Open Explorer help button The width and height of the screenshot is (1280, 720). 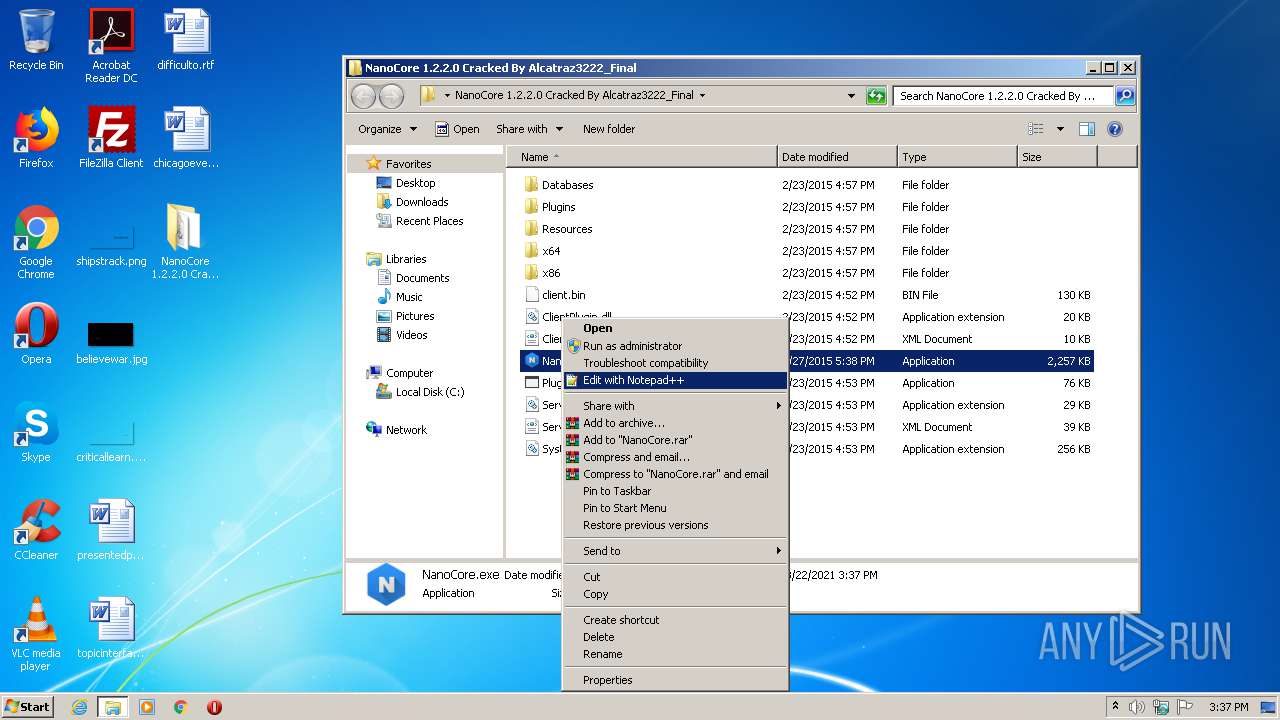(1115, 129)
